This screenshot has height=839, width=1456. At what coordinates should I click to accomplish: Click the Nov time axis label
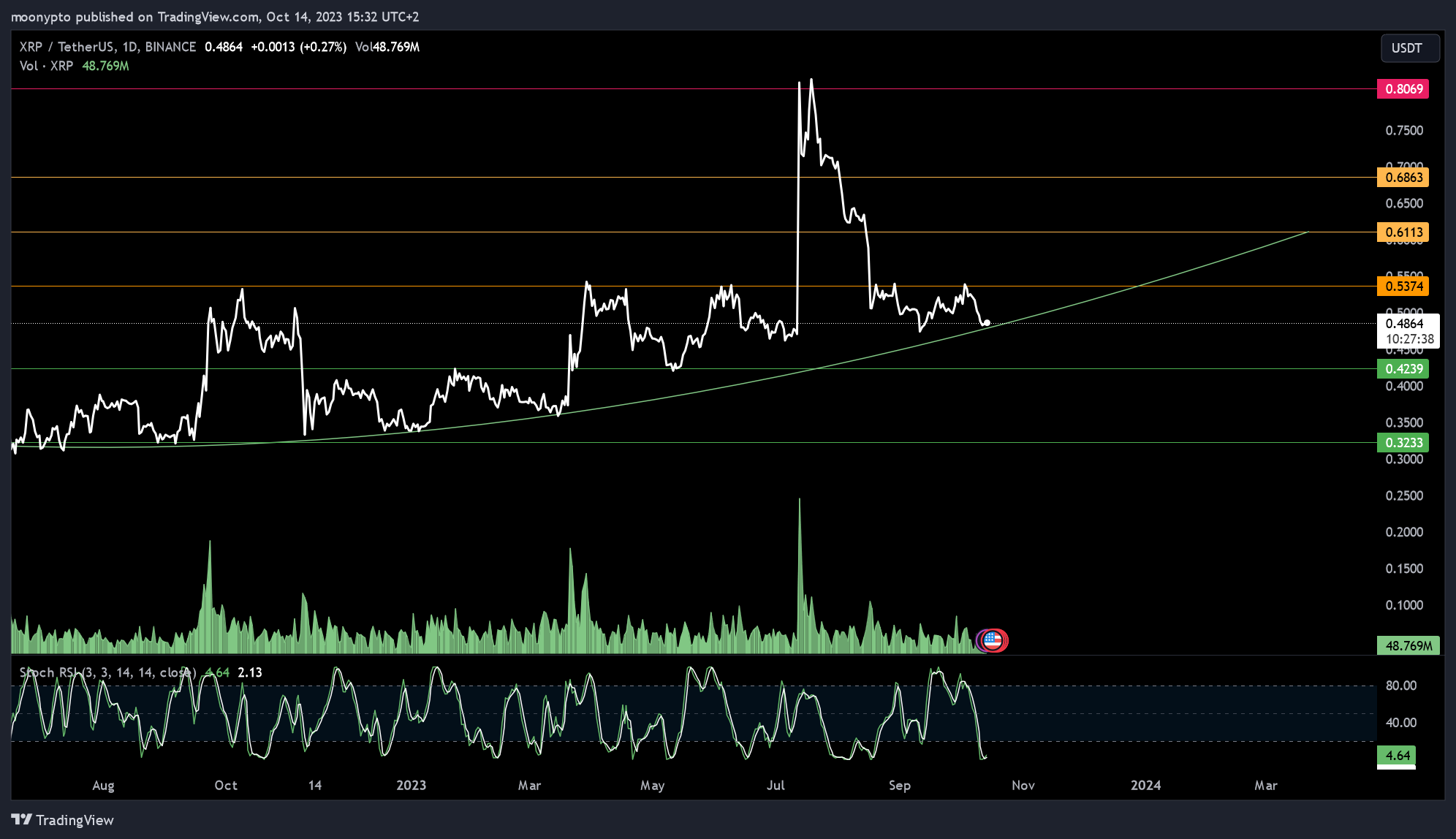pyautogui.click(x=1023, y=785)
